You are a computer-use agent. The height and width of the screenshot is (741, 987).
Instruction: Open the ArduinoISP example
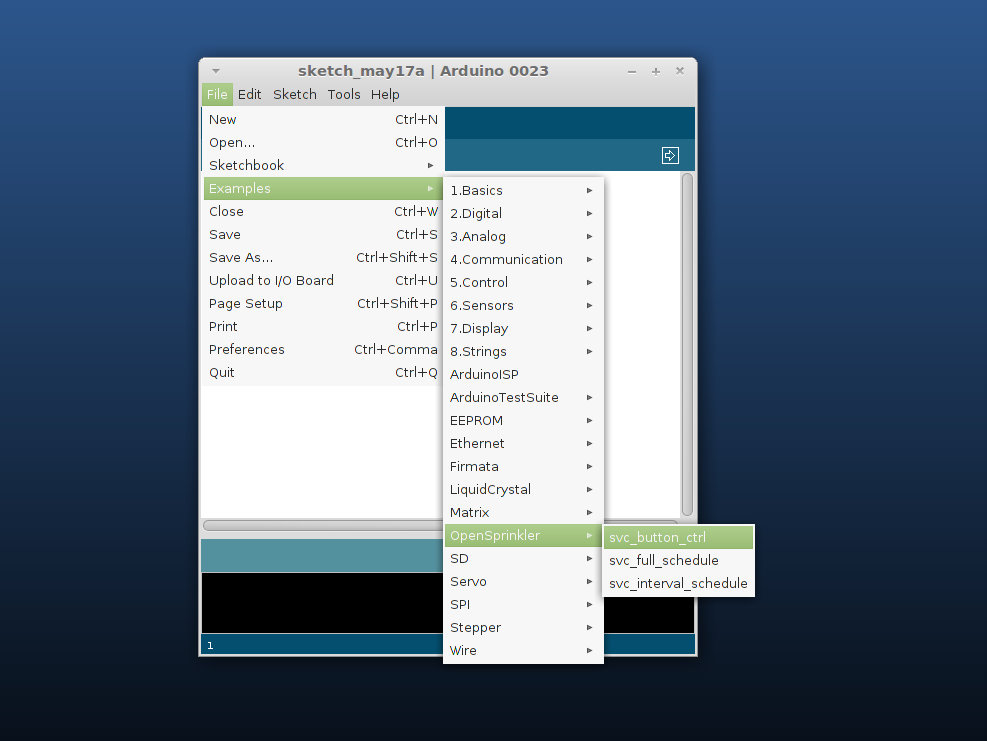point(523,374)
